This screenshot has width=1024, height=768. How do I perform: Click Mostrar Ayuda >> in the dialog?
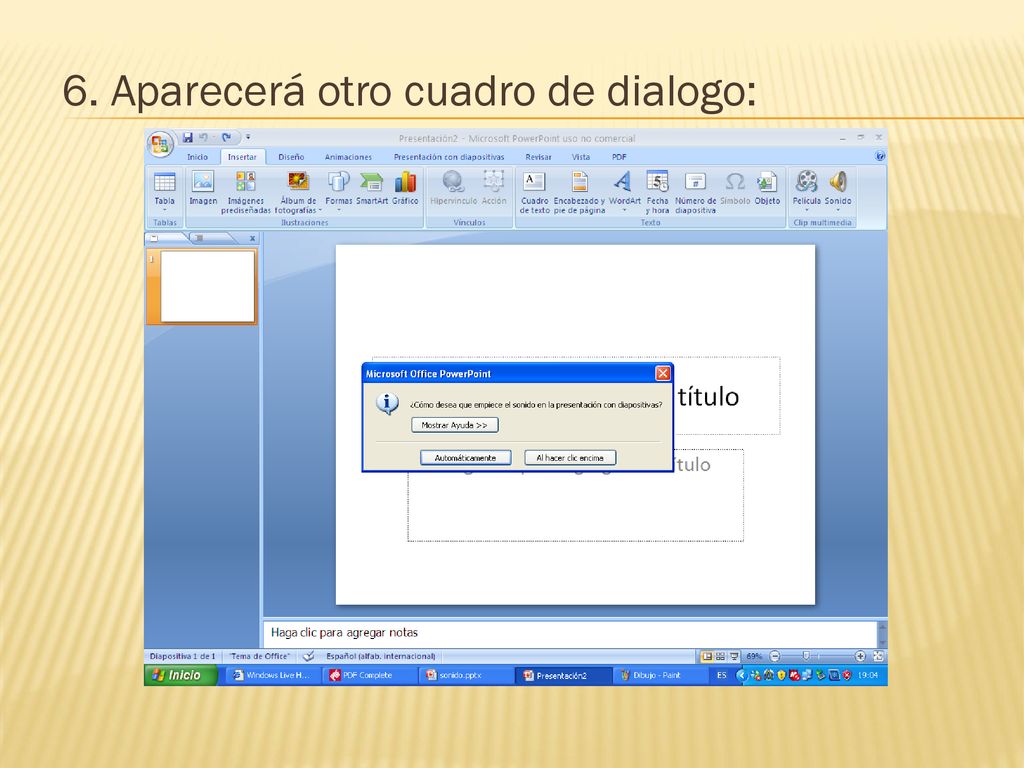tap(455, 425)
